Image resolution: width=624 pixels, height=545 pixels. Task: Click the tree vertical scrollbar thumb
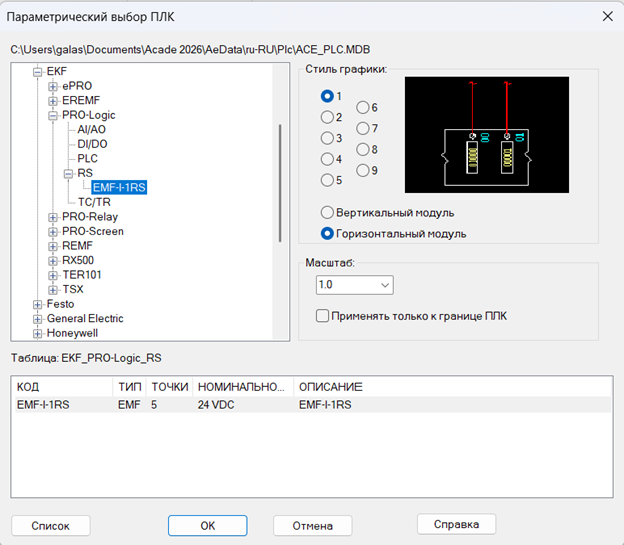tap(280, 184)
